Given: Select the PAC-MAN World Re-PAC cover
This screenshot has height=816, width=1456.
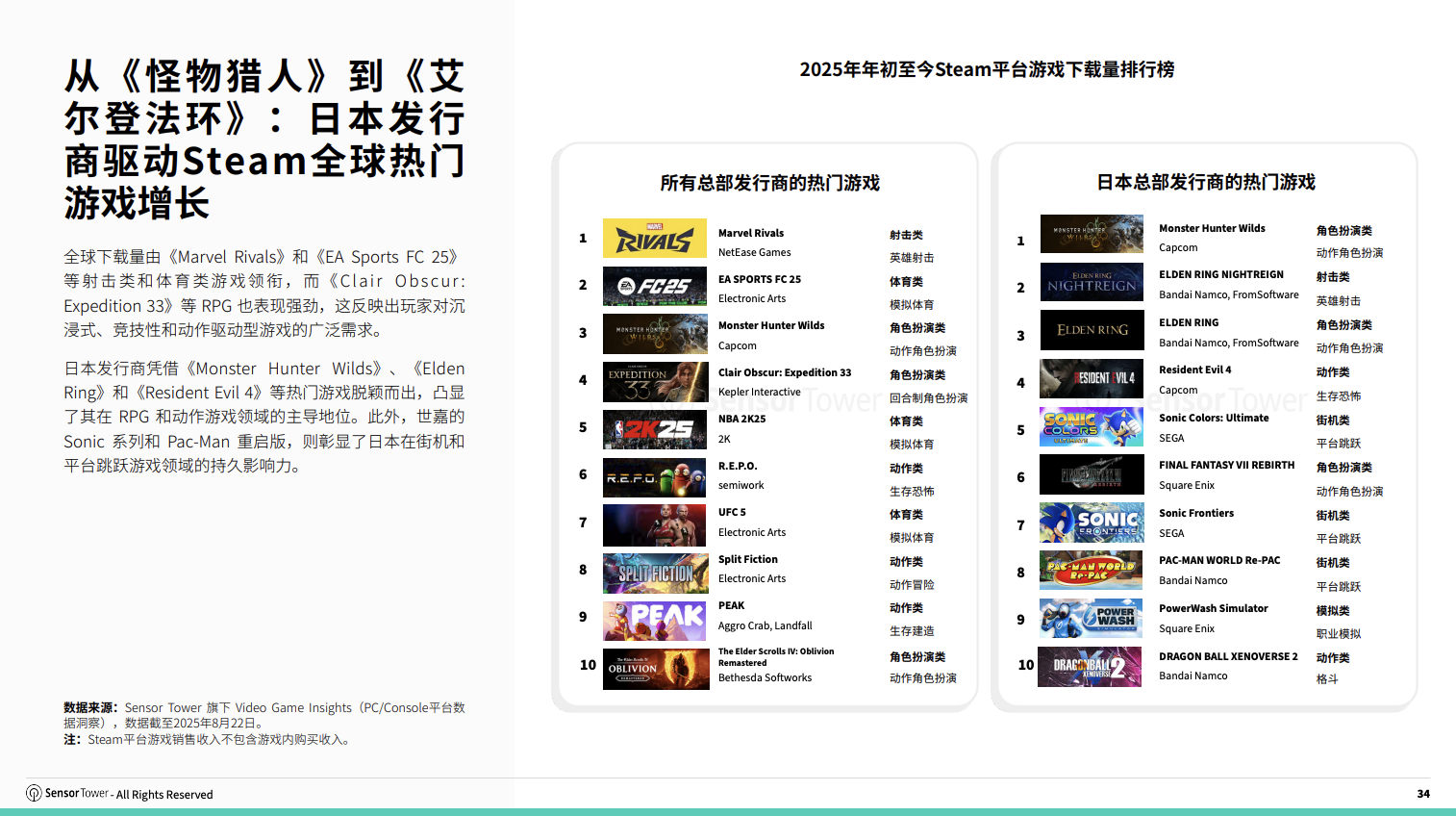Looking at the screenshot, I should click(x=1092, y=571).
